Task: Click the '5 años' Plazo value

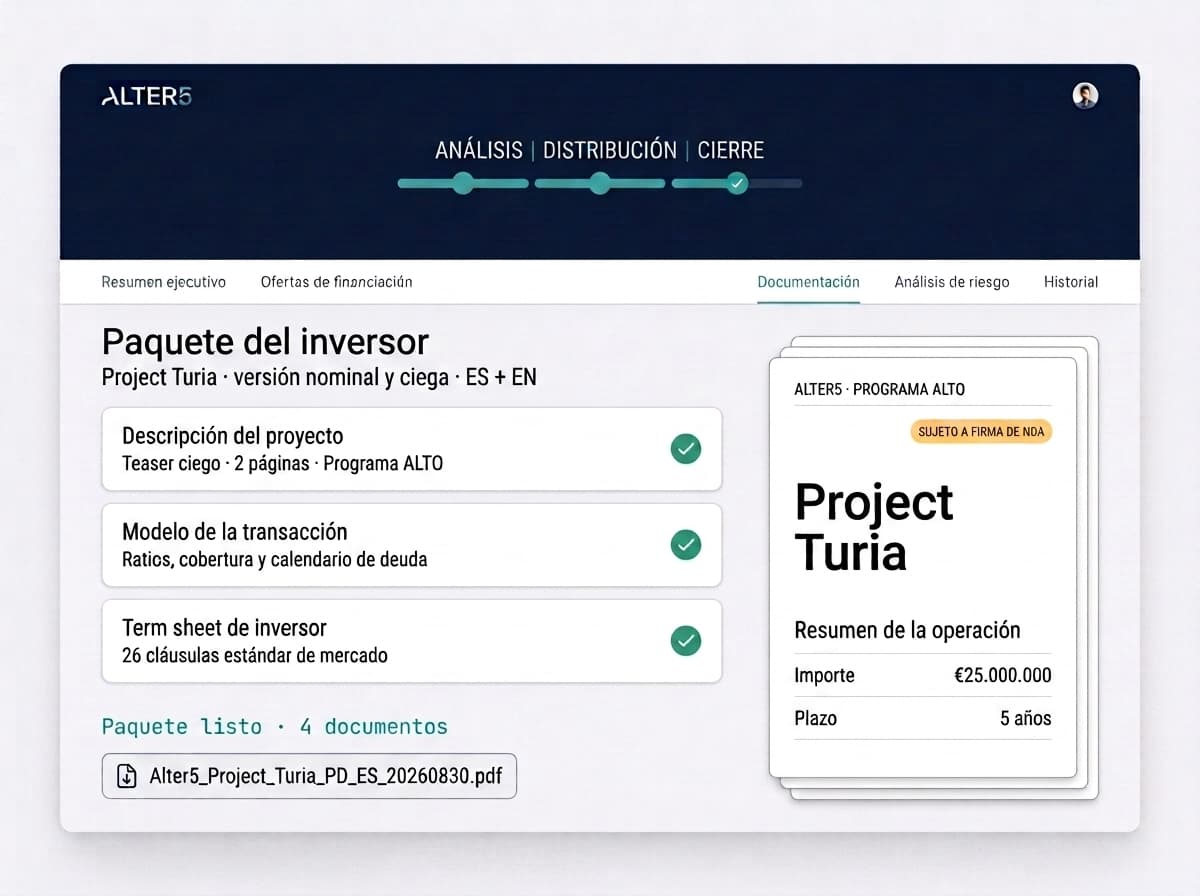Action: coord(1026,718)
